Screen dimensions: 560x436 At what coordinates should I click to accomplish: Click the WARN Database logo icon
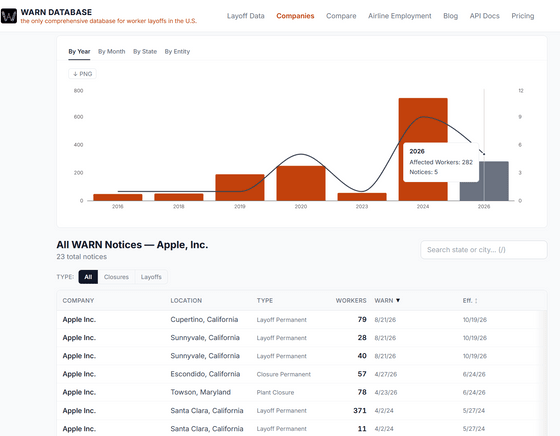(x=9, y=16)
